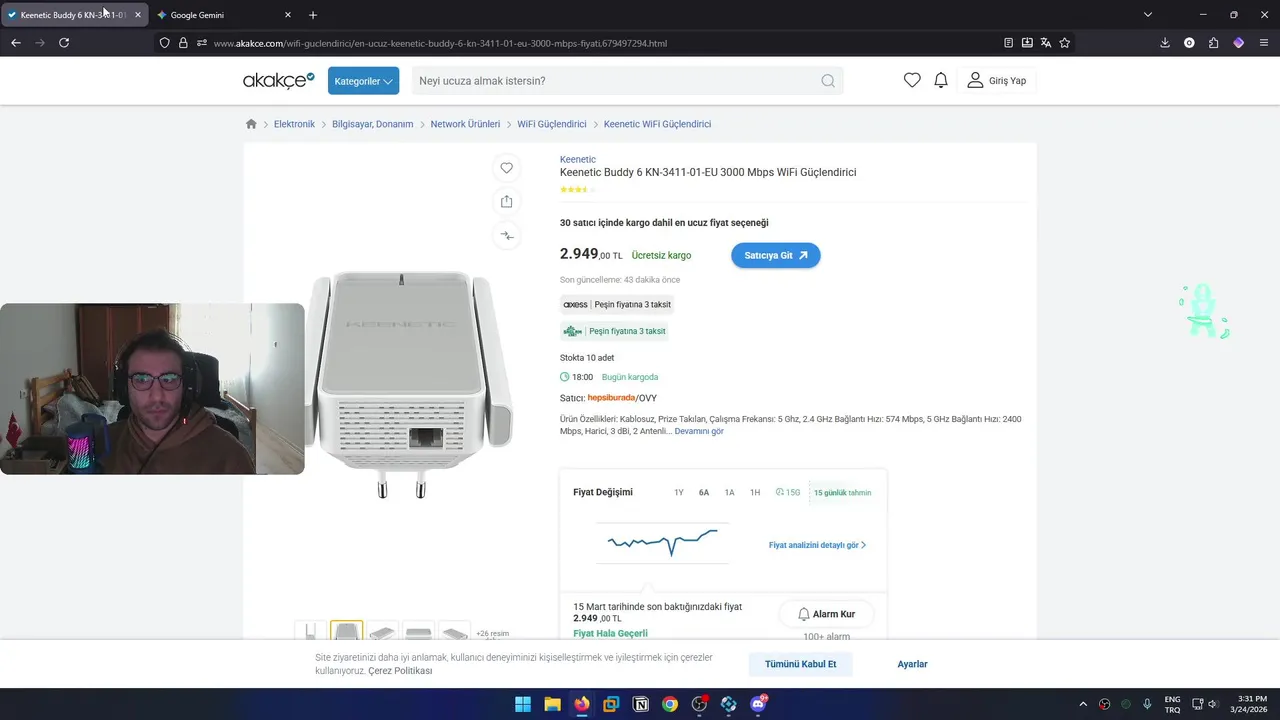This screenshot has width=1280, height=720.
Task: Close the Google Gemini tab
Action: pos(288,15)
